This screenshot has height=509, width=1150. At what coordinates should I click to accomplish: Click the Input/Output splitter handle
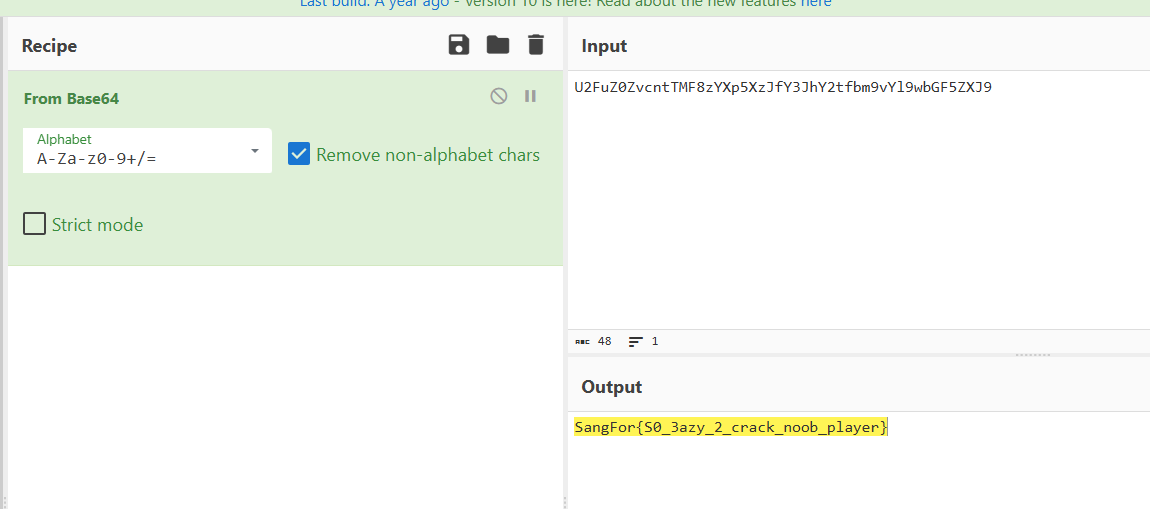(x=1033, y=355)
